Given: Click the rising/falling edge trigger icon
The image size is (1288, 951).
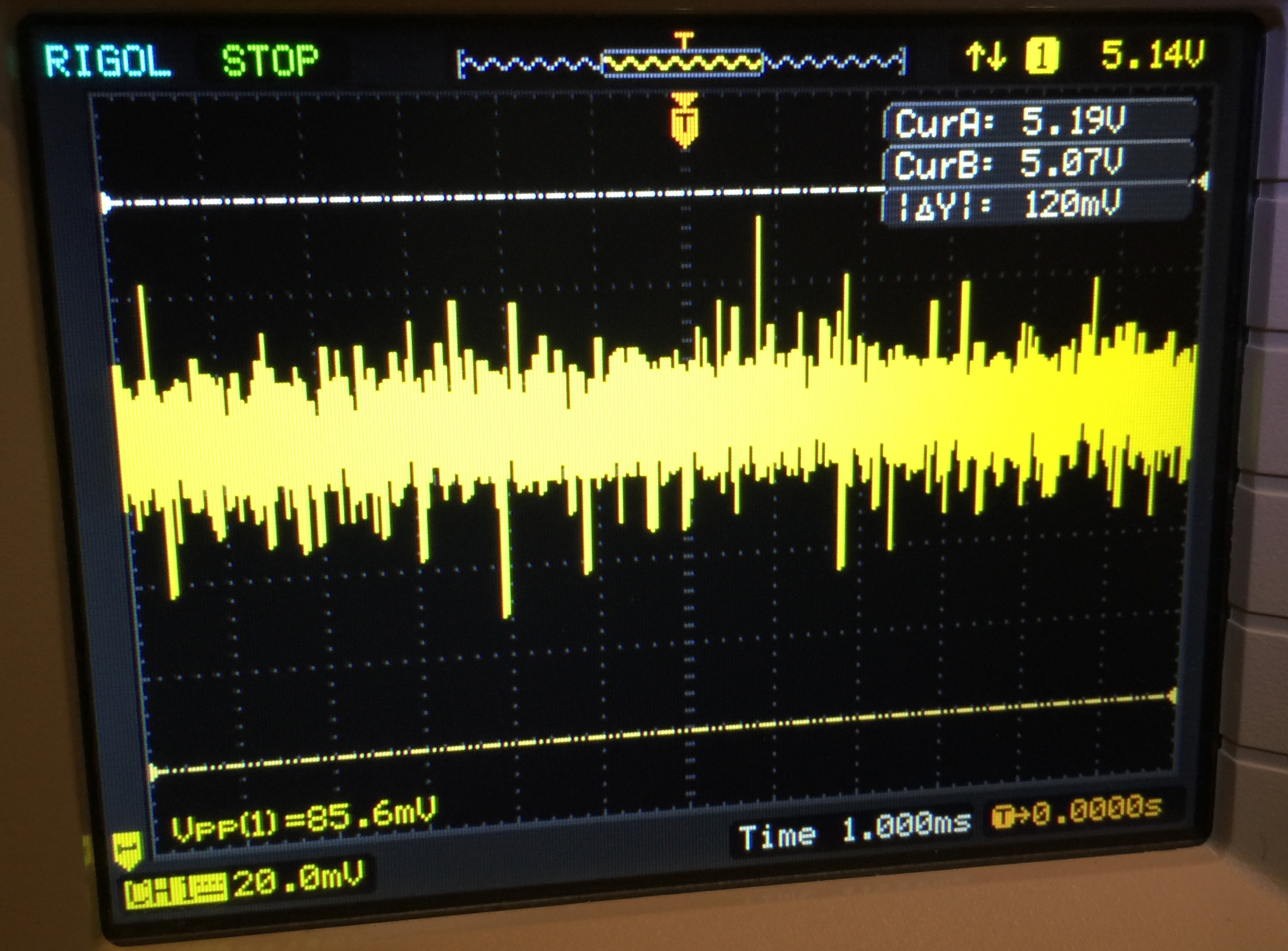Looking at the screenshot, I should 985,58.
